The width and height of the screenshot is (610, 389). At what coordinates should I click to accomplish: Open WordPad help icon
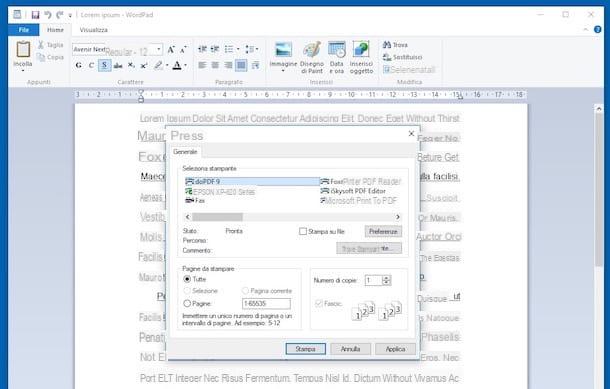[x=598, y=30]
